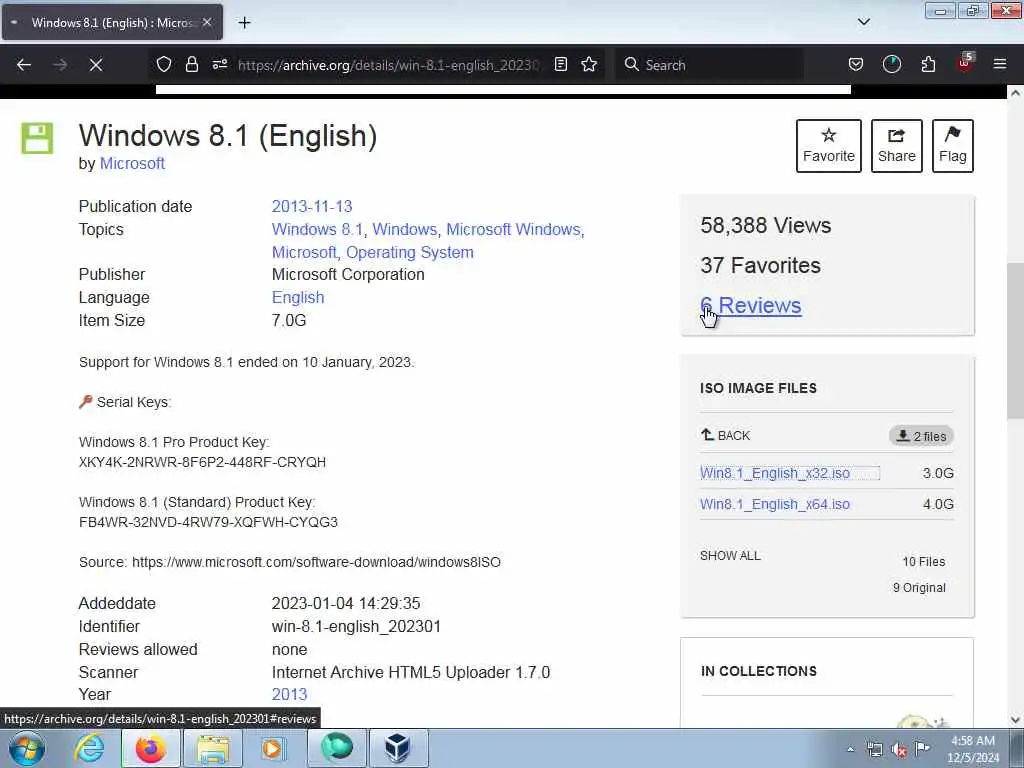
Task: Select the Windows 8.1 (English) browser tab
Action: (x=112, y=22)
